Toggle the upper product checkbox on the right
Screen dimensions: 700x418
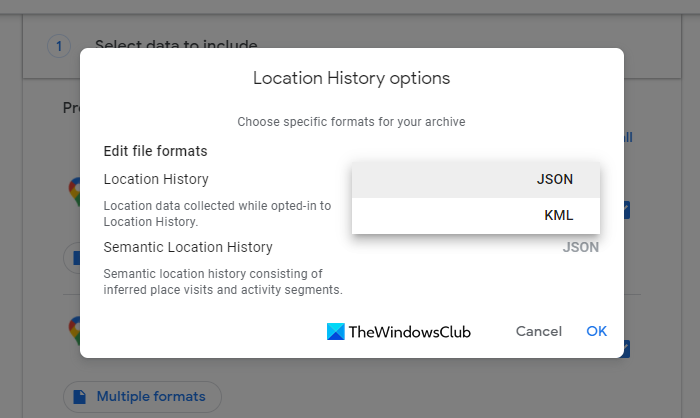[x=626, y=210]
